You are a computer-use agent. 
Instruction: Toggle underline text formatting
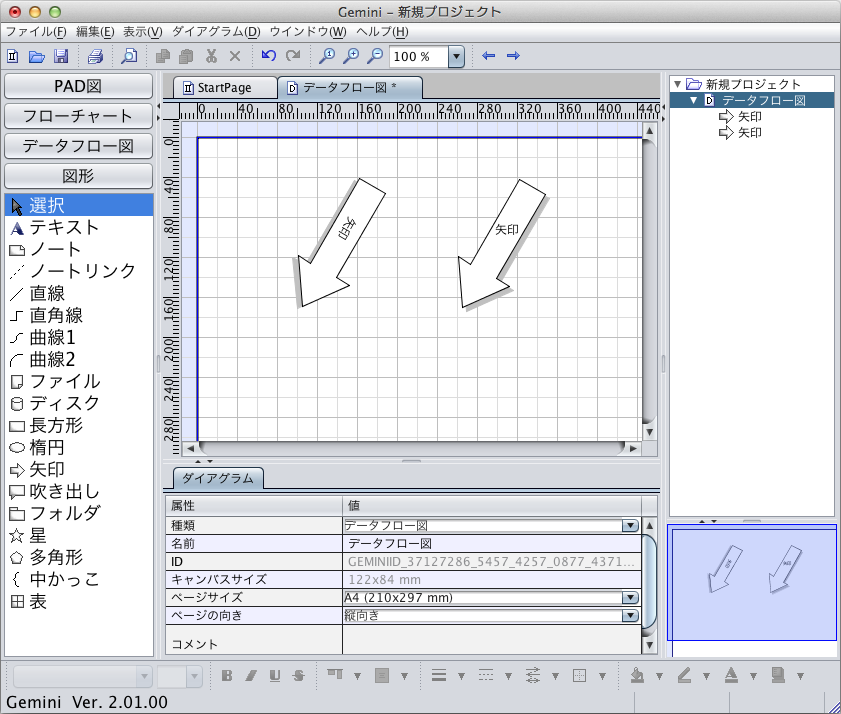[x=275, y=675]
